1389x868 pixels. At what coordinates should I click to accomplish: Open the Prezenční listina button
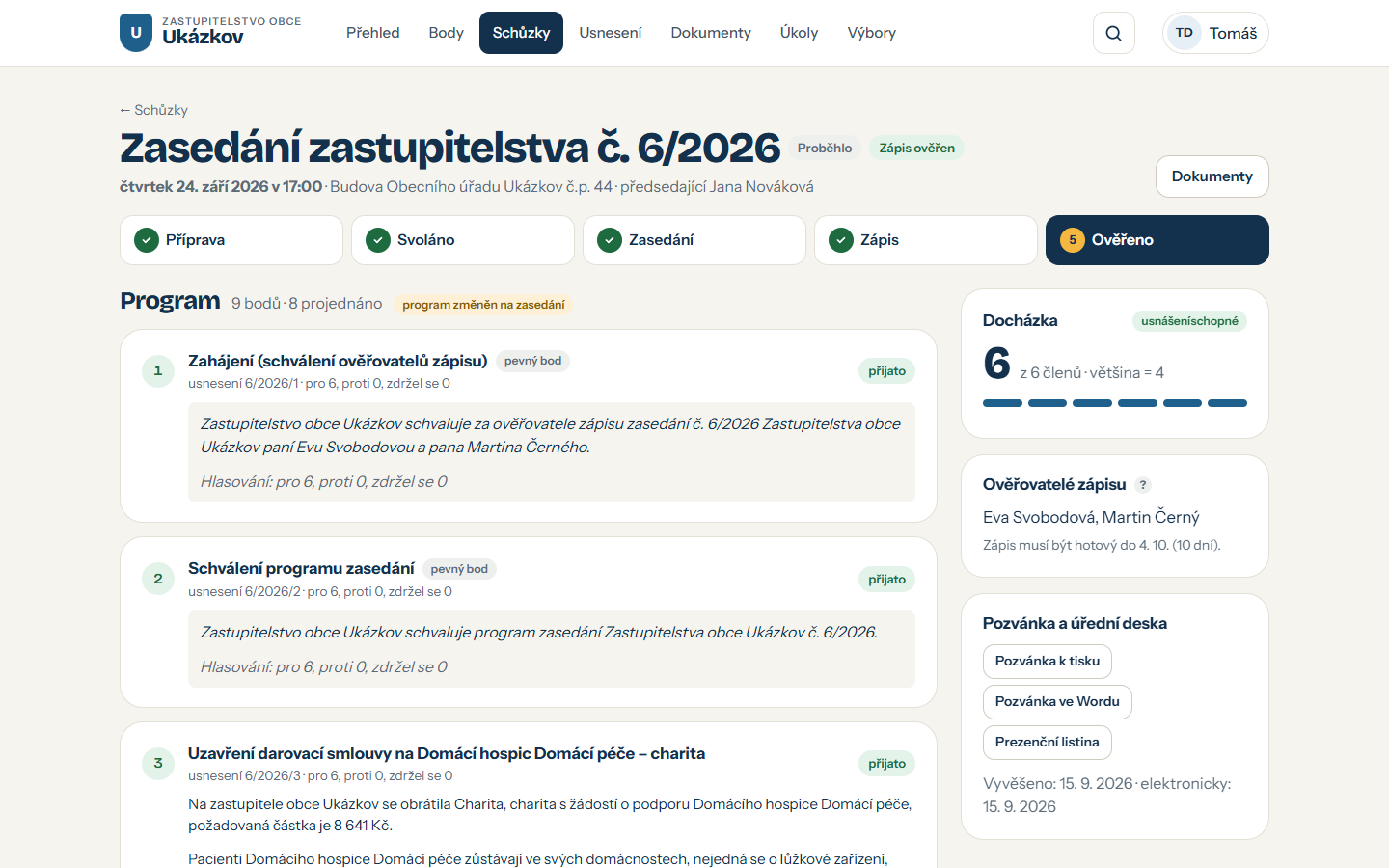1048,743
